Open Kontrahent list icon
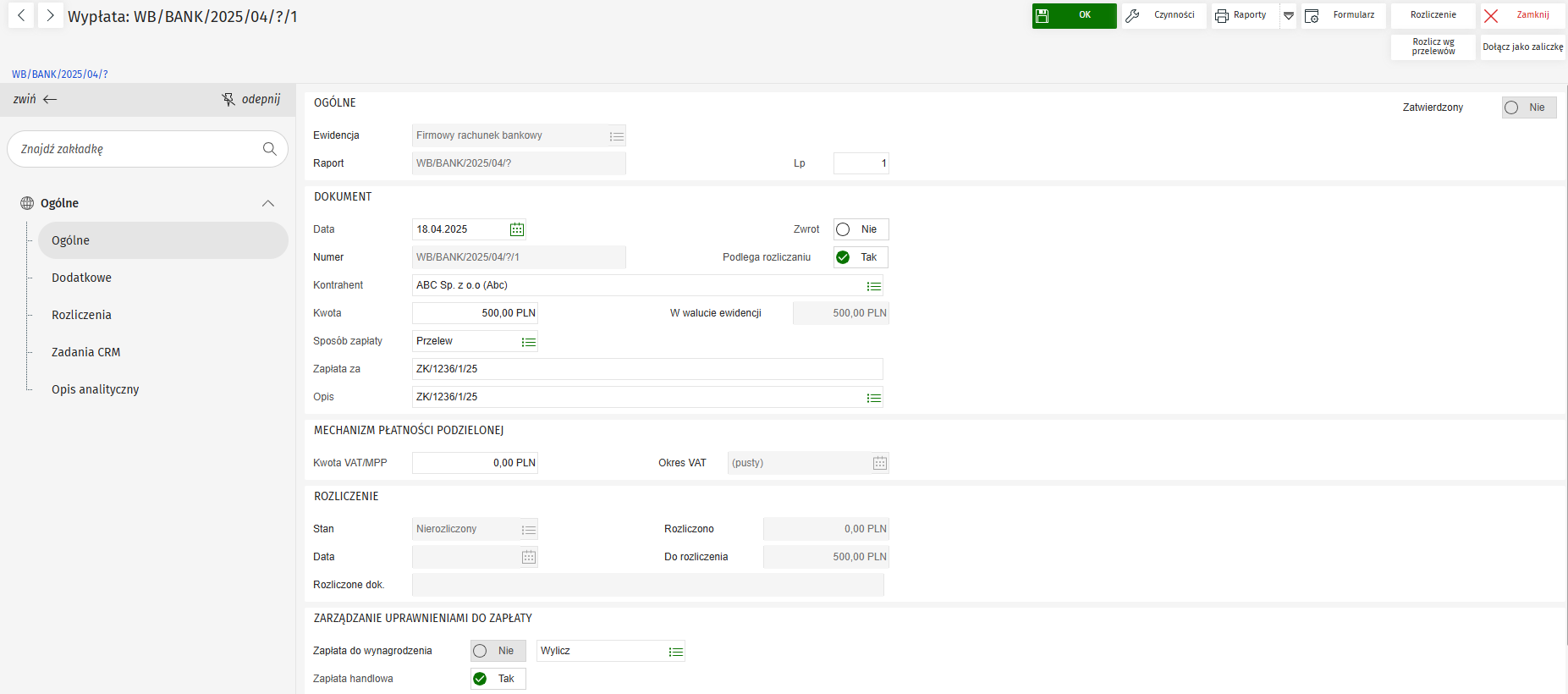The width and height of the screenshot is (1568, 694). (x=873, y=286)
